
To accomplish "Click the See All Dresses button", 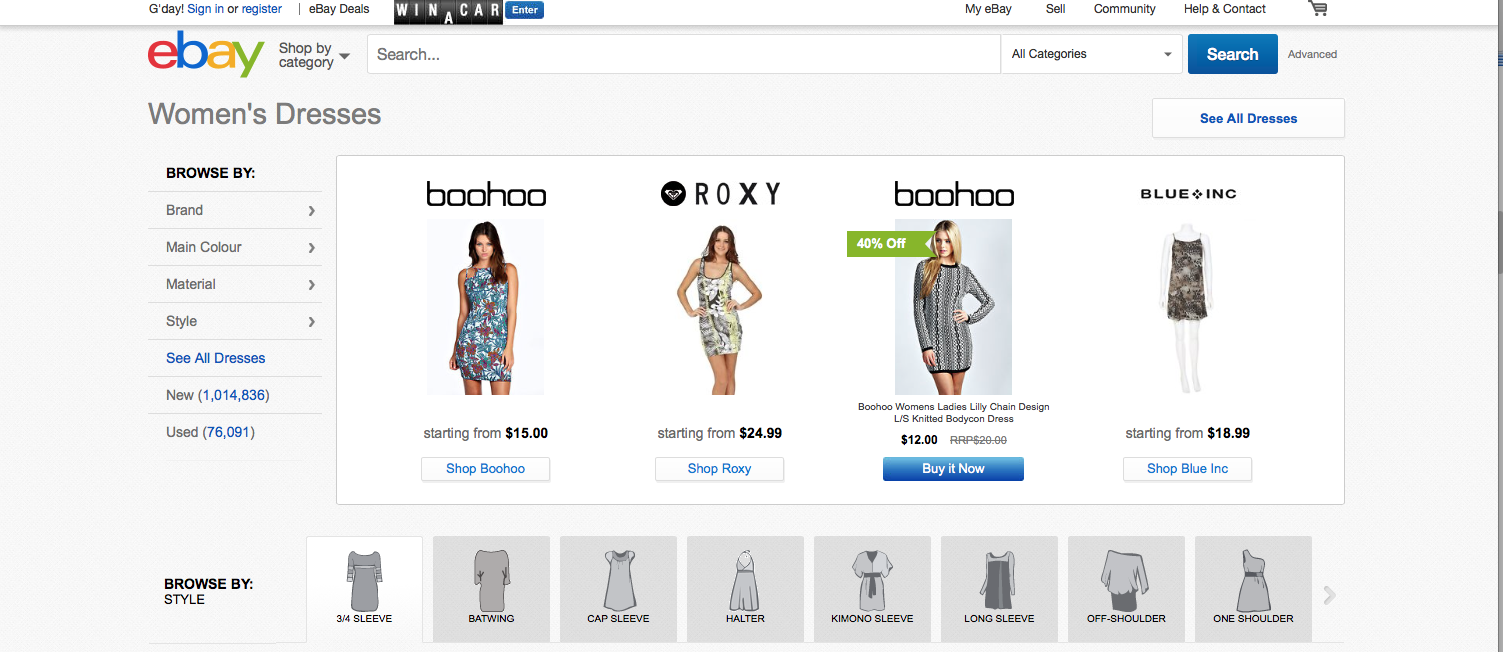I will point(1248,118).
